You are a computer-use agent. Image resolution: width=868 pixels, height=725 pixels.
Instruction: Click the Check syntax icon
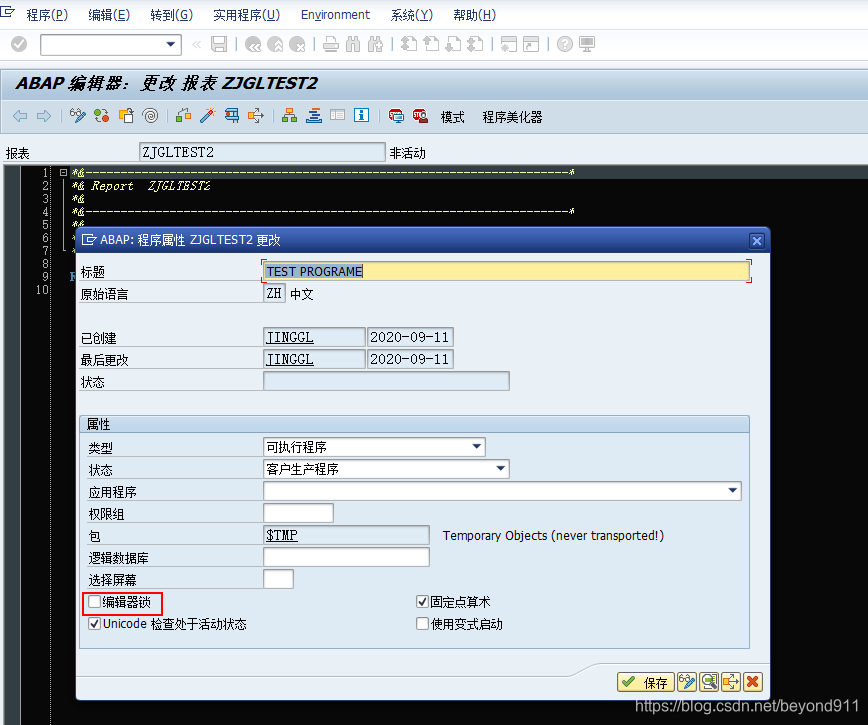pos(183,116)
